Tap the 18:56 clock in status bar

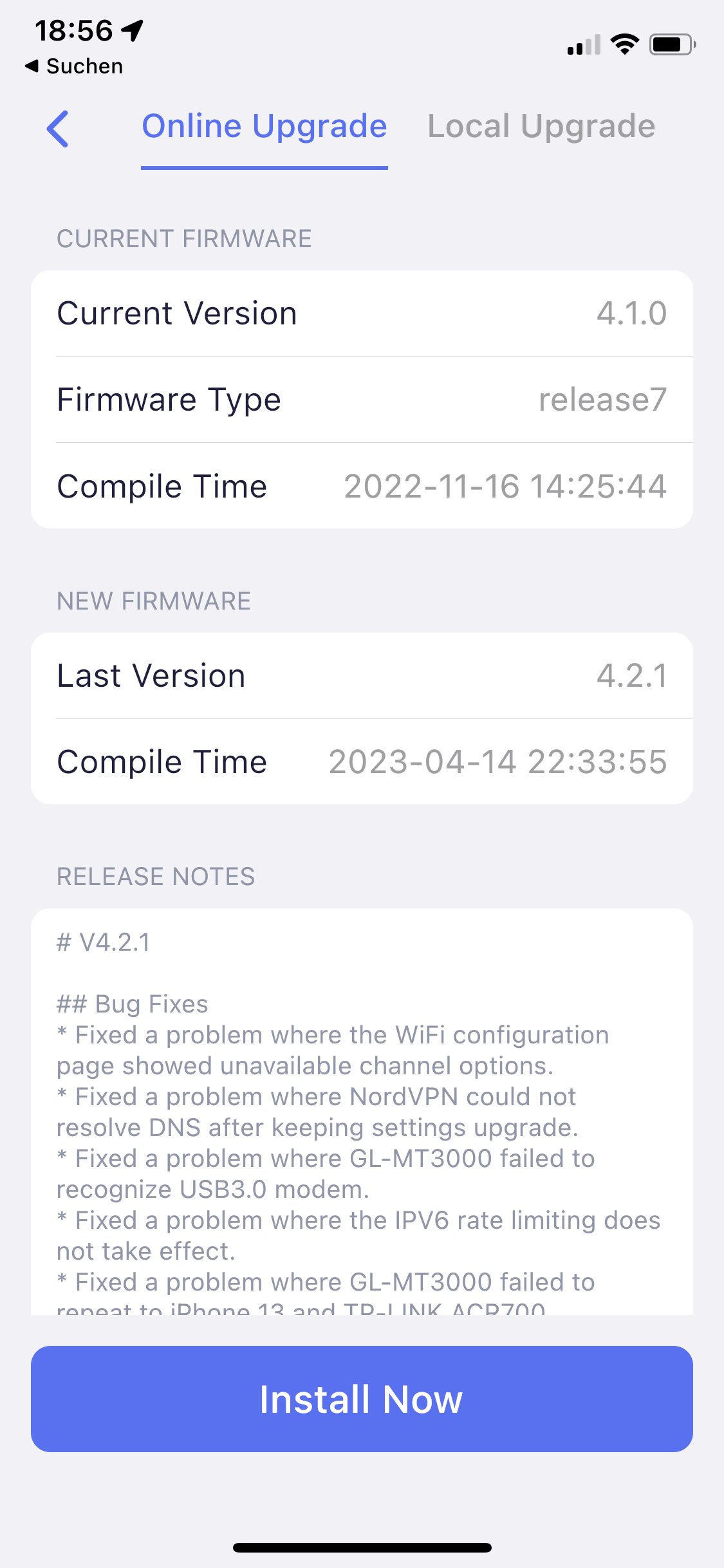coord(73,30)
